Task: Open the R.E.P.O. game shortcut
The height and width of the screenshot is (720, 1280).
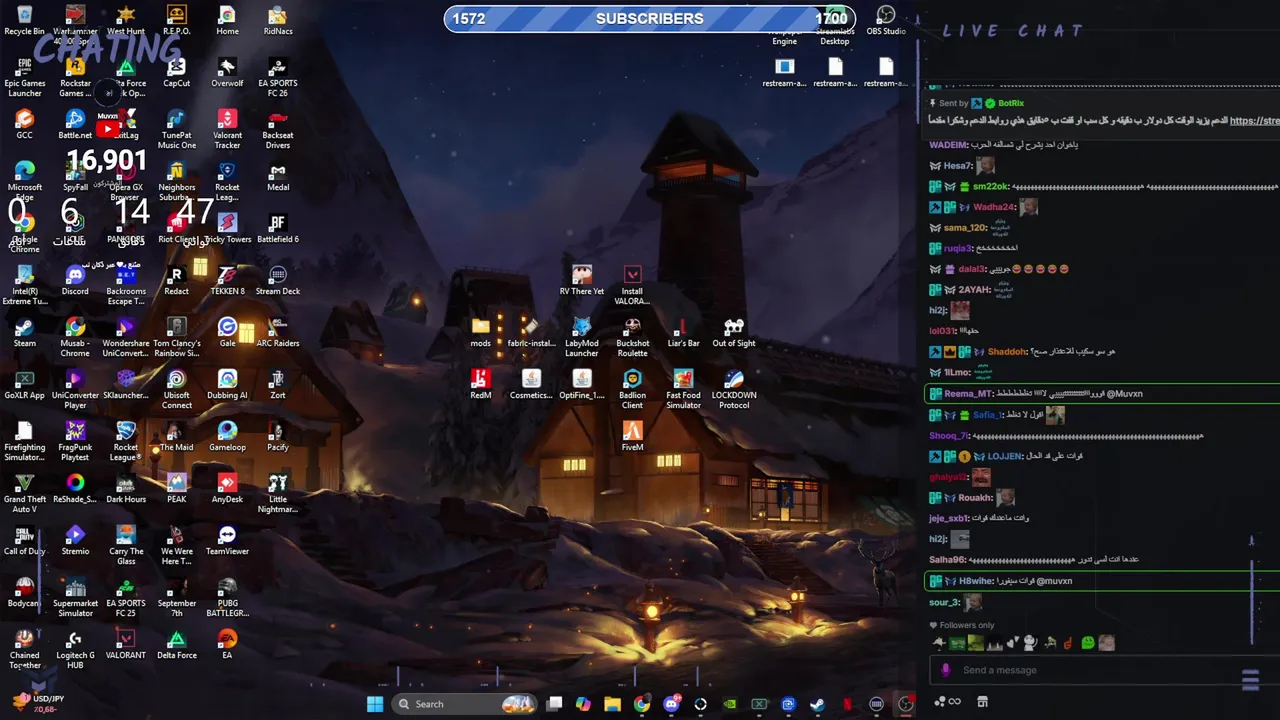Action: tap(176, 20)
